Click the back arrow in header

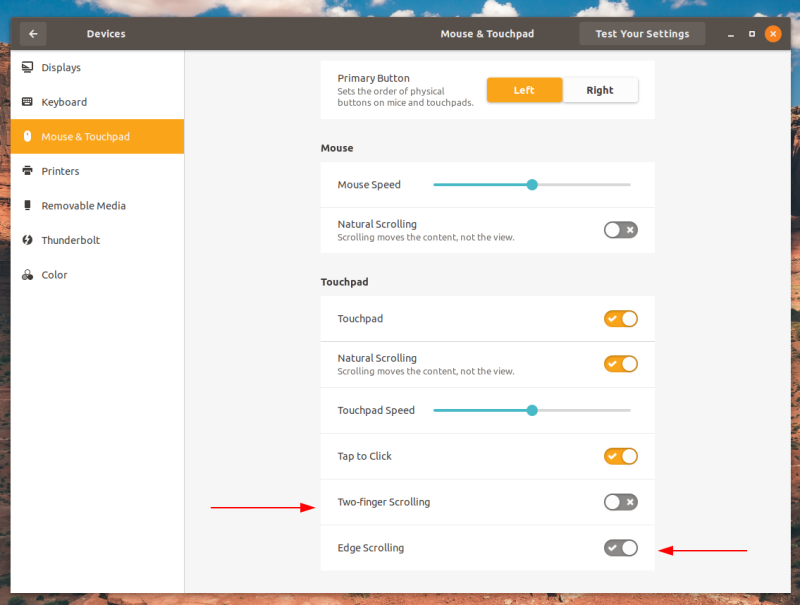(33, 34)
